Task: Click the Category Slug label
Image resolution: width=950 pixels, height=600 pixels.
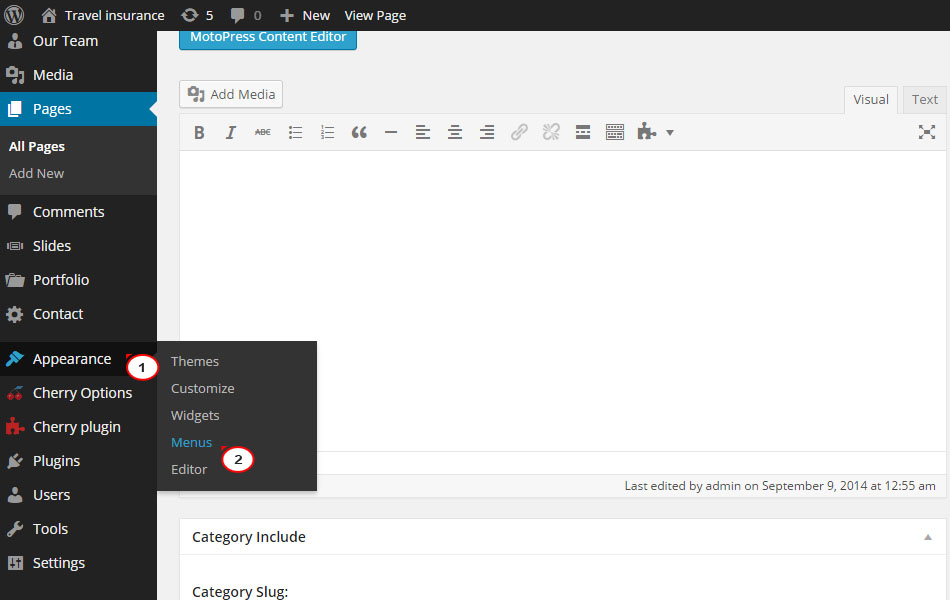Action: (240, 592)
